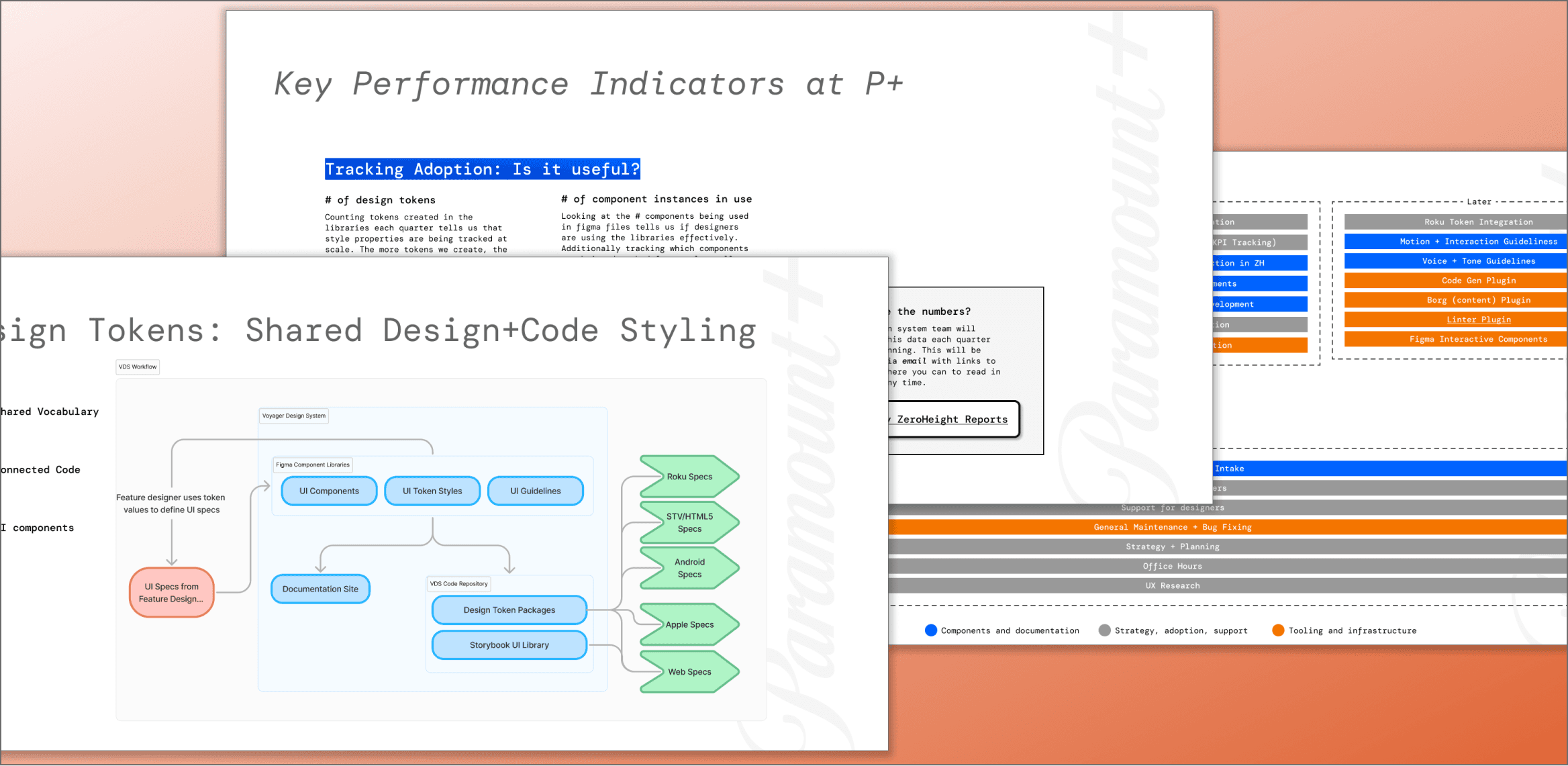
Task: Click the ZeroHeight Reports link
Action: point(952,420)
